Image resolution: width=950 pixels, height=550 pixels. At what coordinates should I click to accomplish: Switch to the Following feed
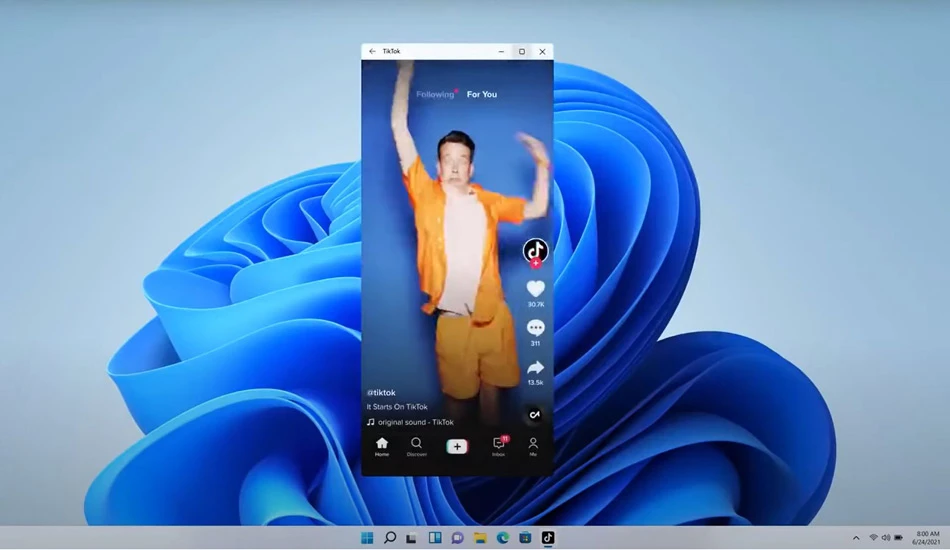tap(435, 94)
